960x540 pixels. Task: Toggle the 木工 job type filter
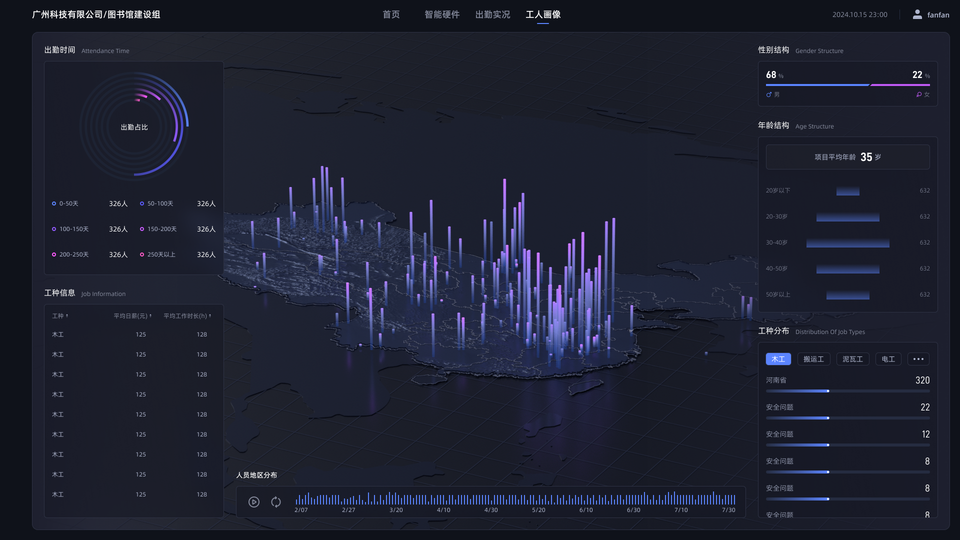(x=778, y=359)
